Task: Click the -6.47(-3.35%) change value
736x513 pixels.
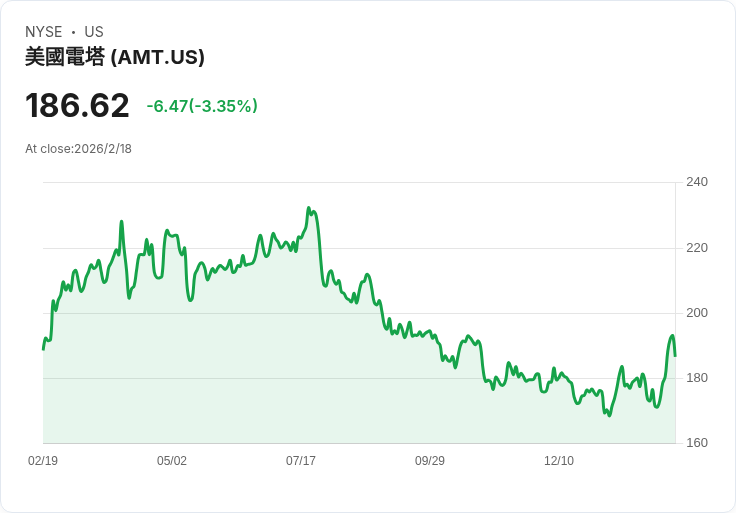Action: [x=202, y=106]
